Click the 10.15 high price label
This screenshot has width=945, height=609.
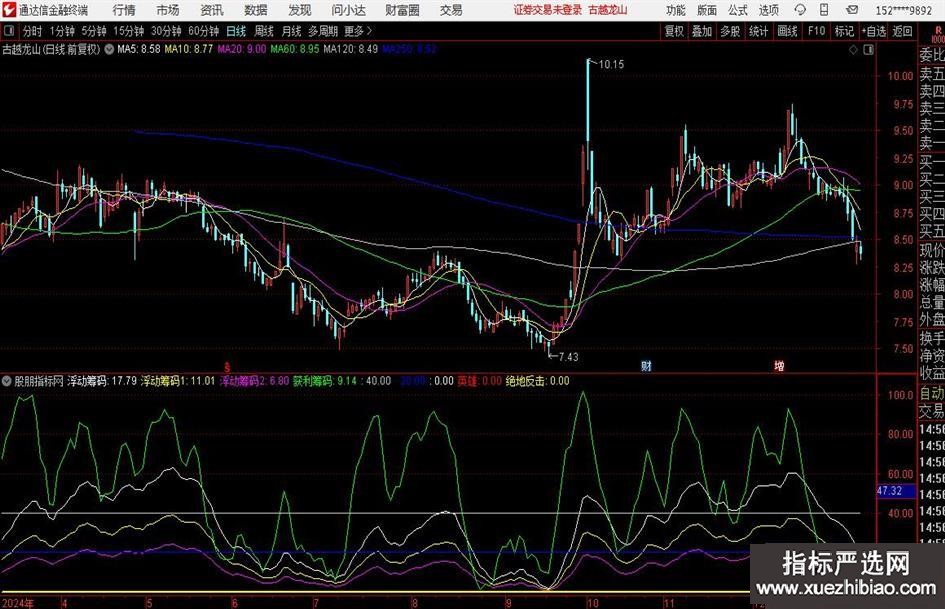point(611,65)
